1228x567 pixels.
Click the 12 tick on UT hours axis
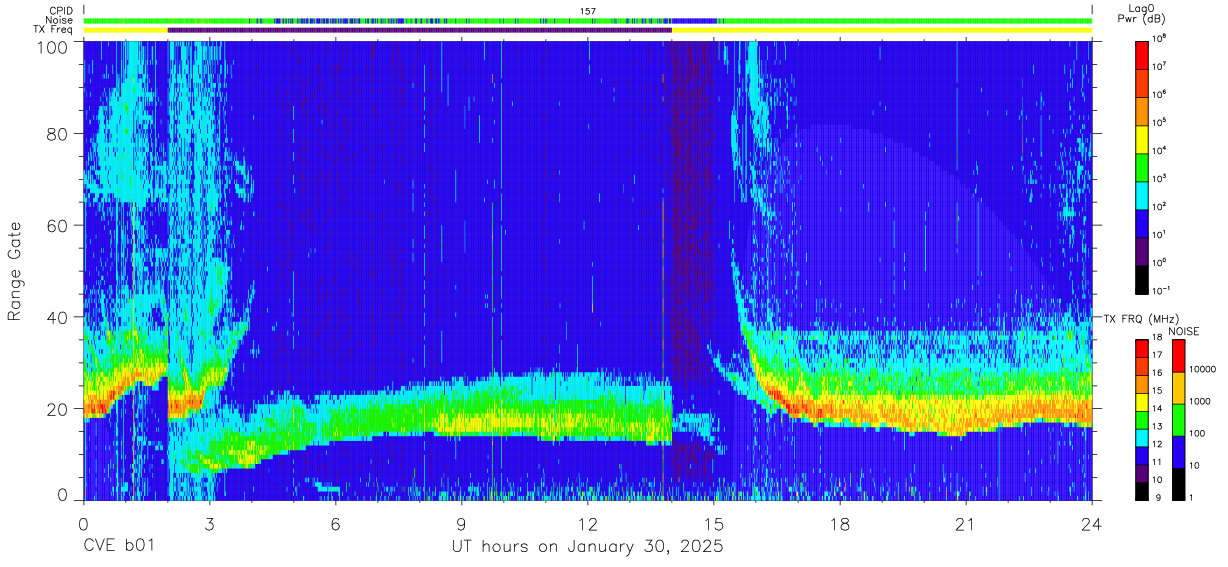pyautogui.click(x=588, y=524)
